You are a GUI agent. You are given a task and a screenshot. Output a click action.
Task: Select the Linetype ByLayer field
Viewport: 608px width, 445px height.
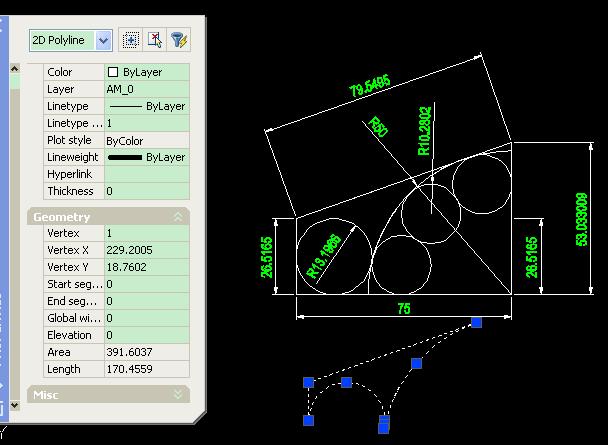[147, 106]
